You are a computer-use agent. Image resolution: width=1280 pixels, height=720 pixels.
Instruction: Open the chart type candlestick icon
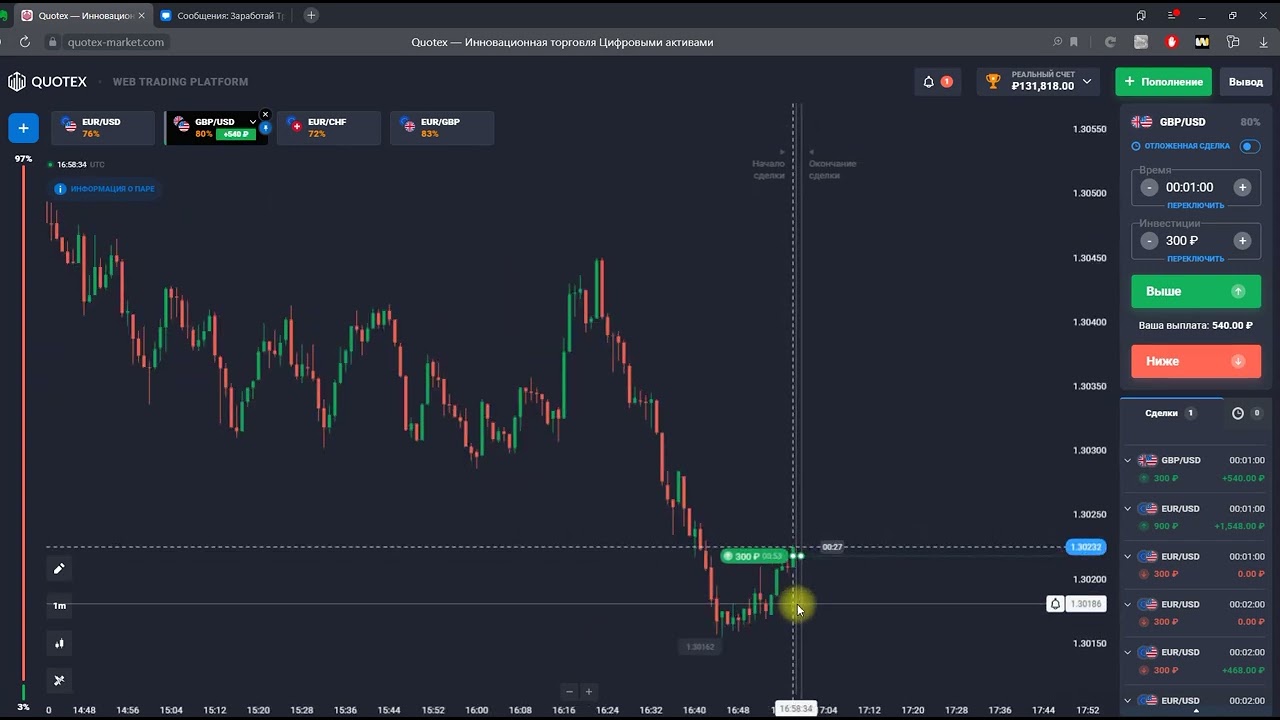[x=59, y=643]
